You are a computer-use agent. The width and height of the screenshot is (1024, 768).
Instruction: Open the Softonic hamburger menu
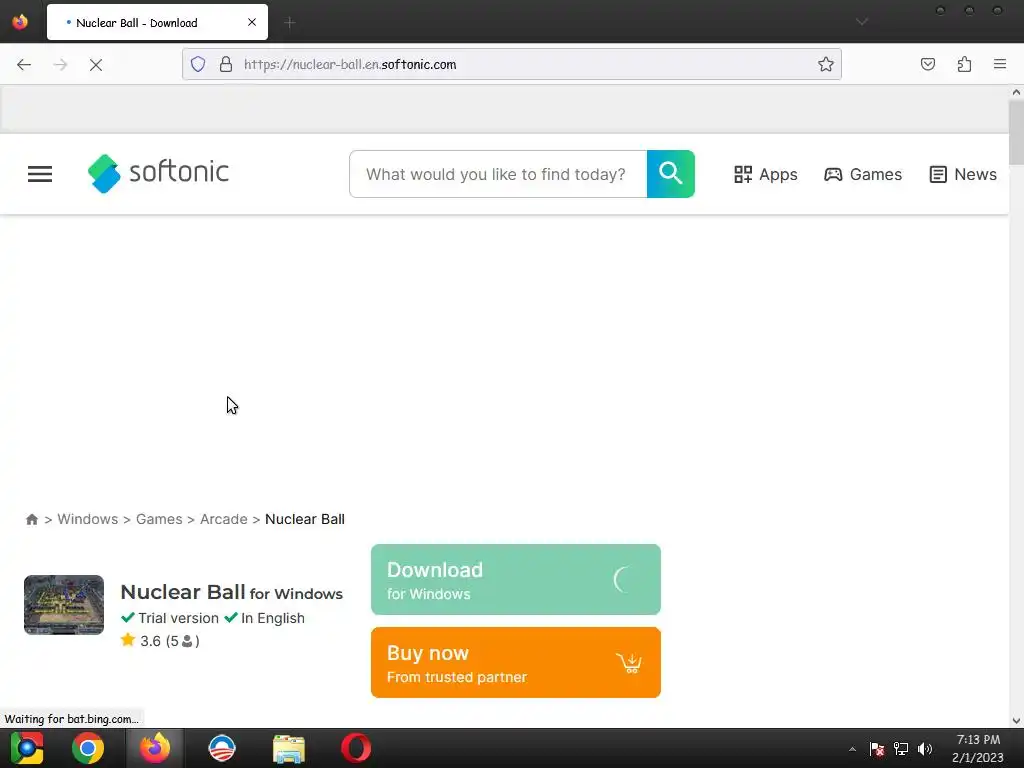[x=40, y=174]
